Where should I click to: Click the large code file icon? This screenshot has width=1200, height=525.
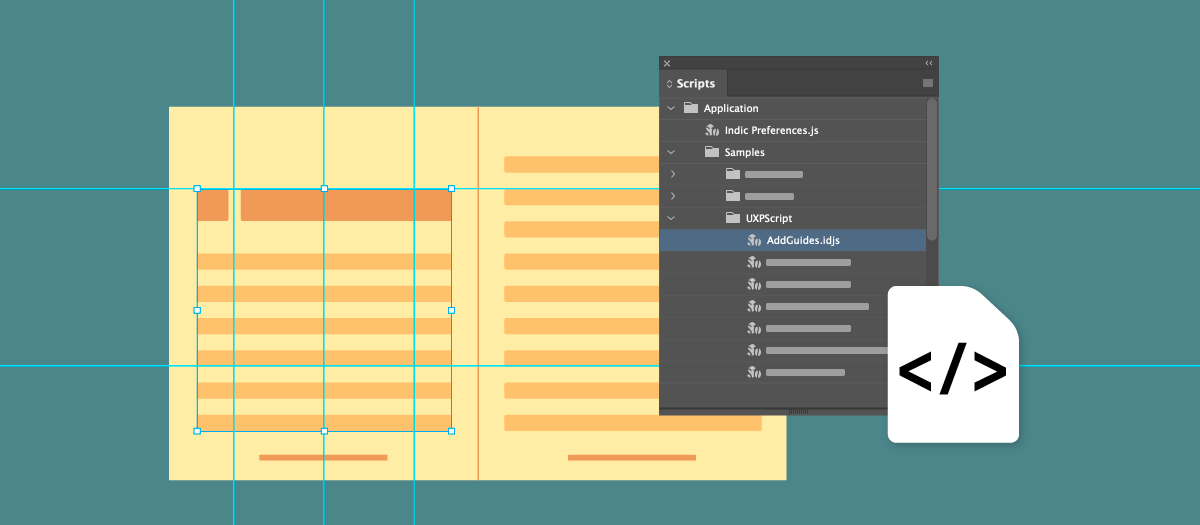click(952, 365)
